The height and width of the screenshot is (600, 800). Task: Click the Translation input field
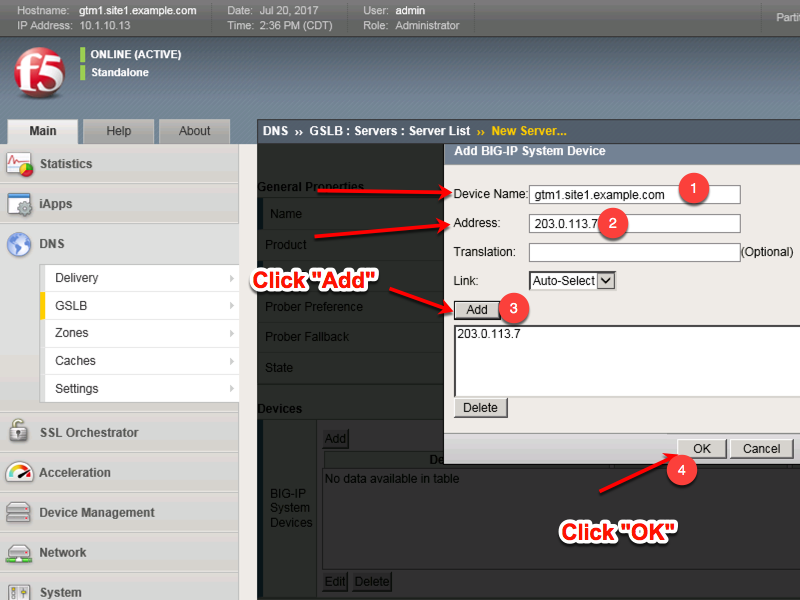634,252
